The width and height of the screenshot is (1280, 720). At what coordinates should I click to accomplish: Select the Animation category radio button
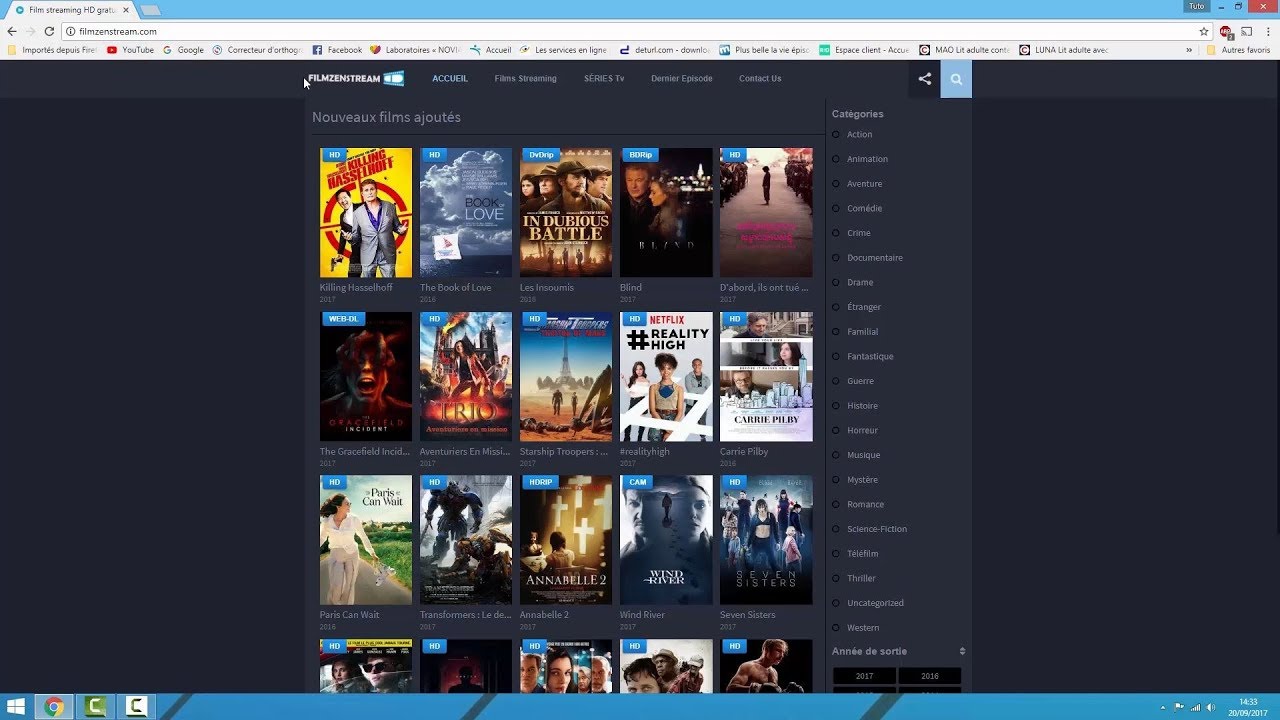[x=836, y=159]
